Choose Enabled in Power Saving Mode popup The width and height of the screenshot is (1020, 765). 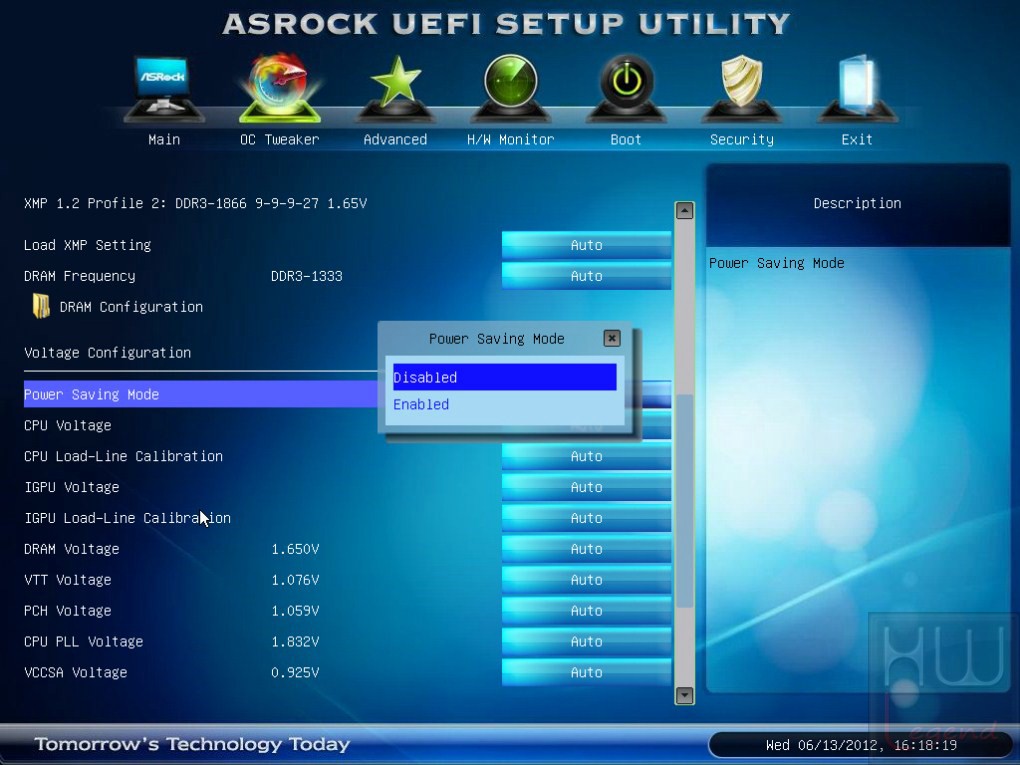tap(504, 405)
